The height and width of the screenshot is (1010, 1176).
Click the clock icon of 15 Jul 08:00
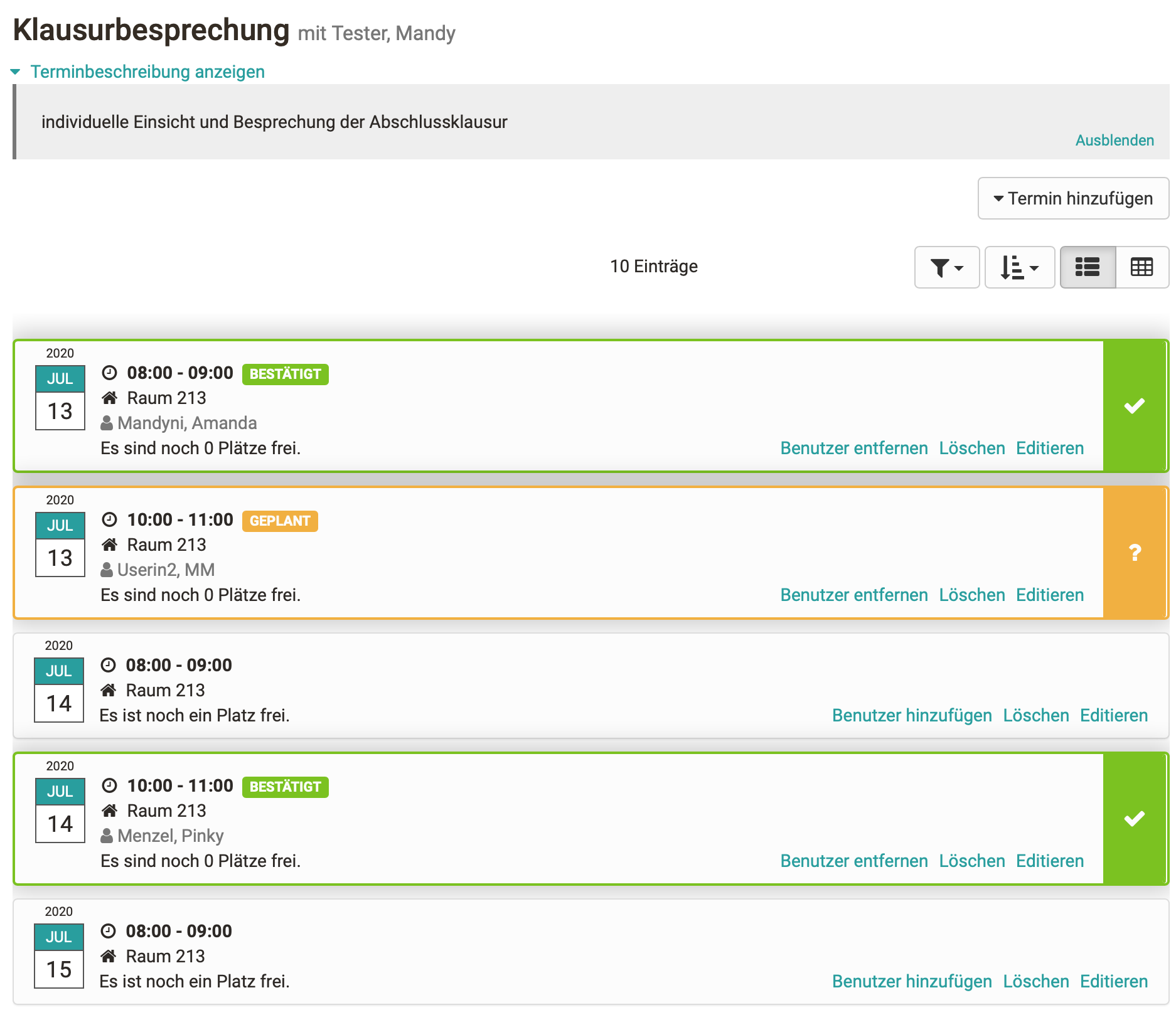pos(108,931)
